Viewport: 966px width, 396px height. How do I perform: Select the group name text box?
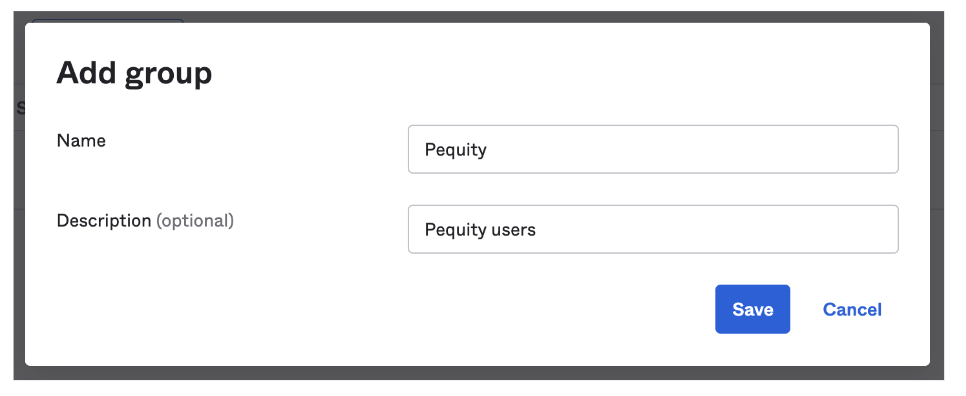click(653, 149)
